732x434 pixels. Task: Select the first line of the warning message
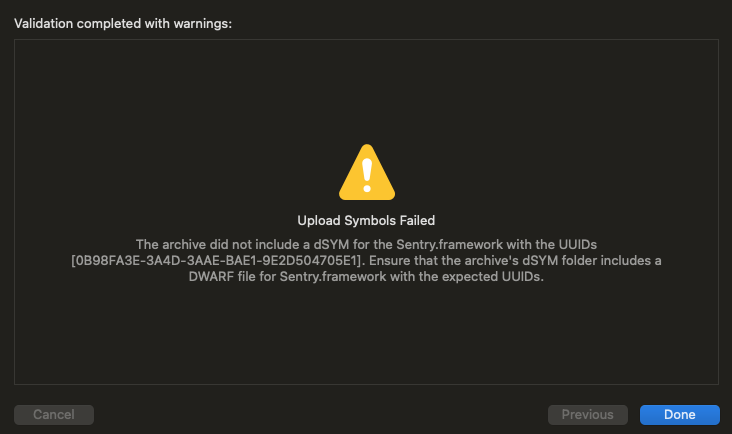pyautogui.click(x=366, y=245)
